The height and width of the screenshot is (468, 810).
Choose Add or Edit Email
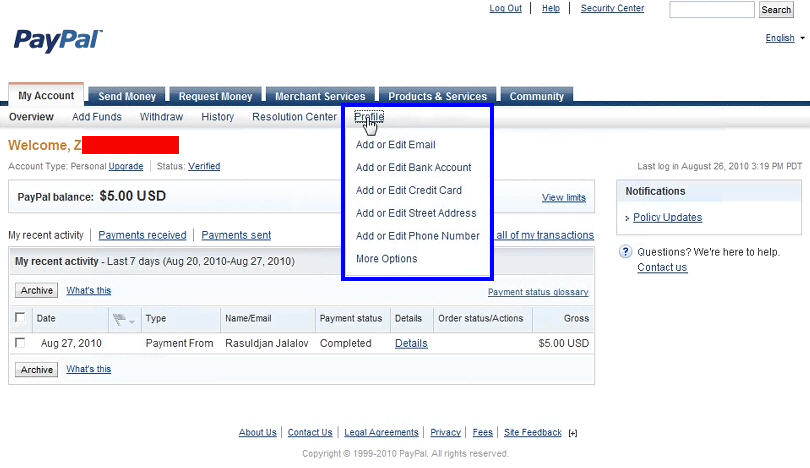pos(396,145)
